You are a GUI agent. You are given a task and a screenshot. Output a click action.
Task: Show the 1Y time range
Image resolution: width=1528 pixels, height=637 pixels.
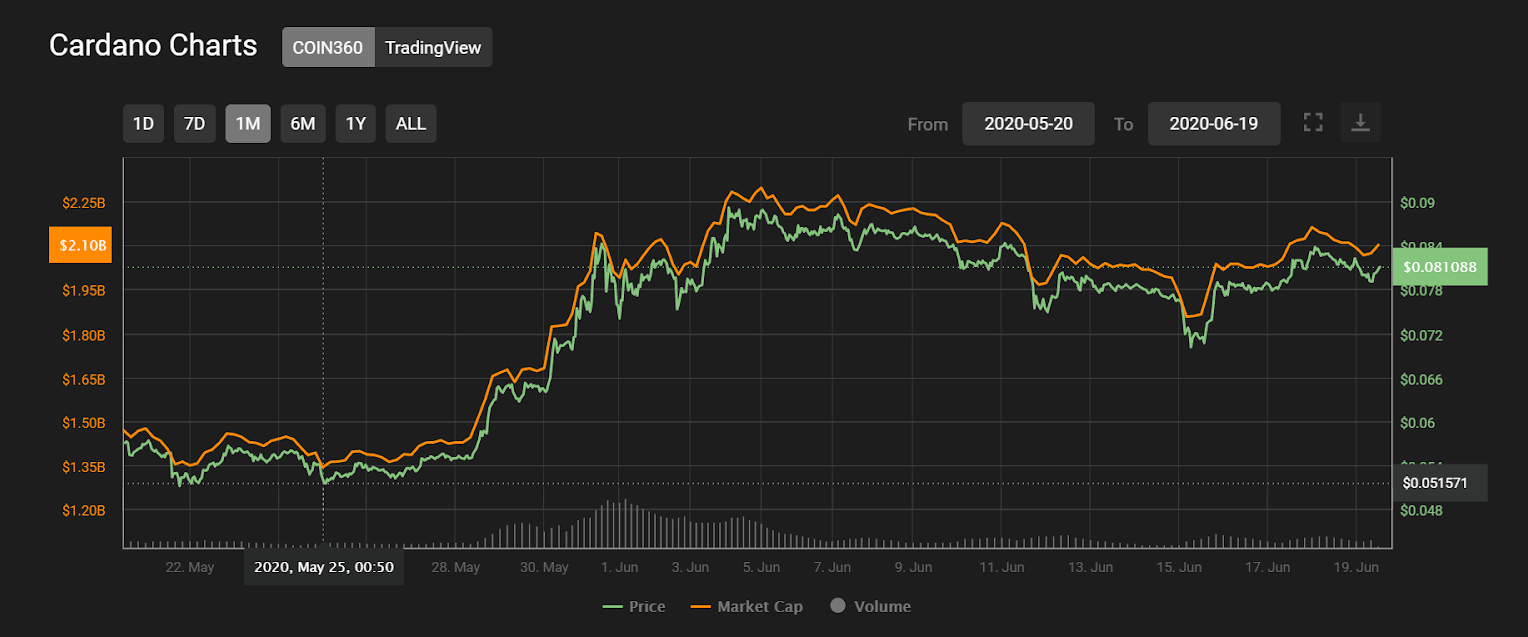(x=355, y=124)
